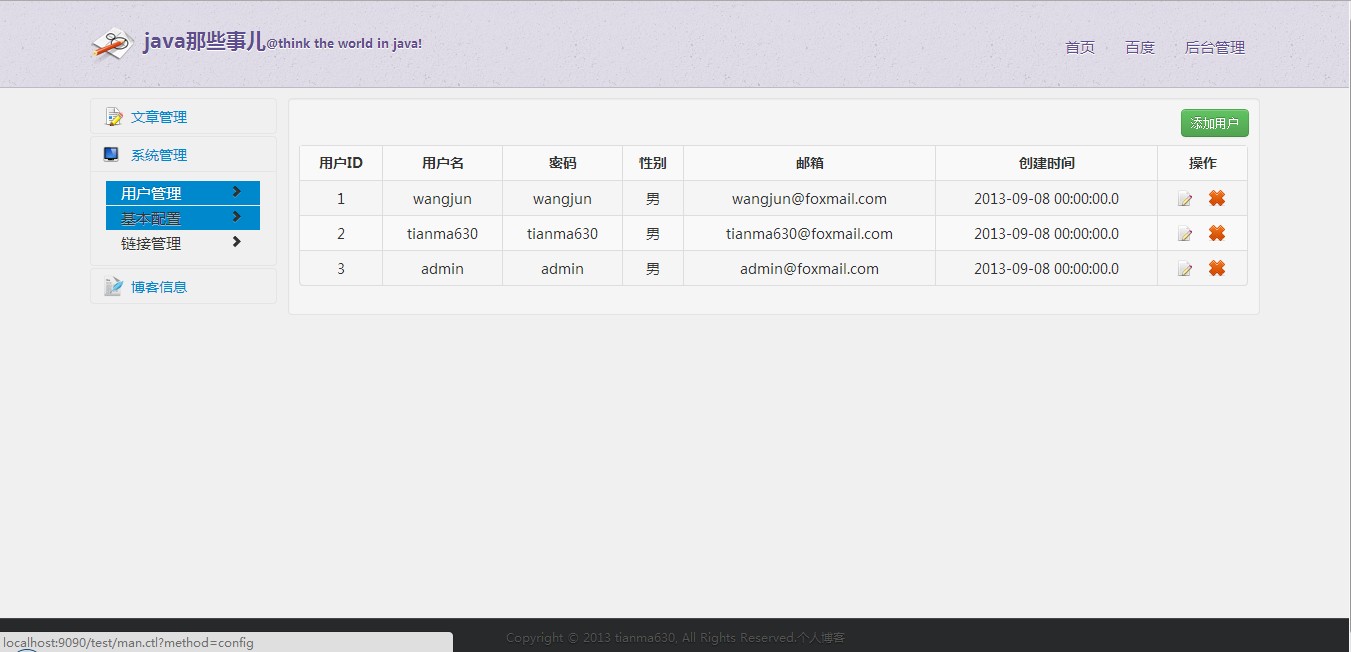Delete user tianma630 with the red X
1351x652 pixels.
click(1217, 233)
